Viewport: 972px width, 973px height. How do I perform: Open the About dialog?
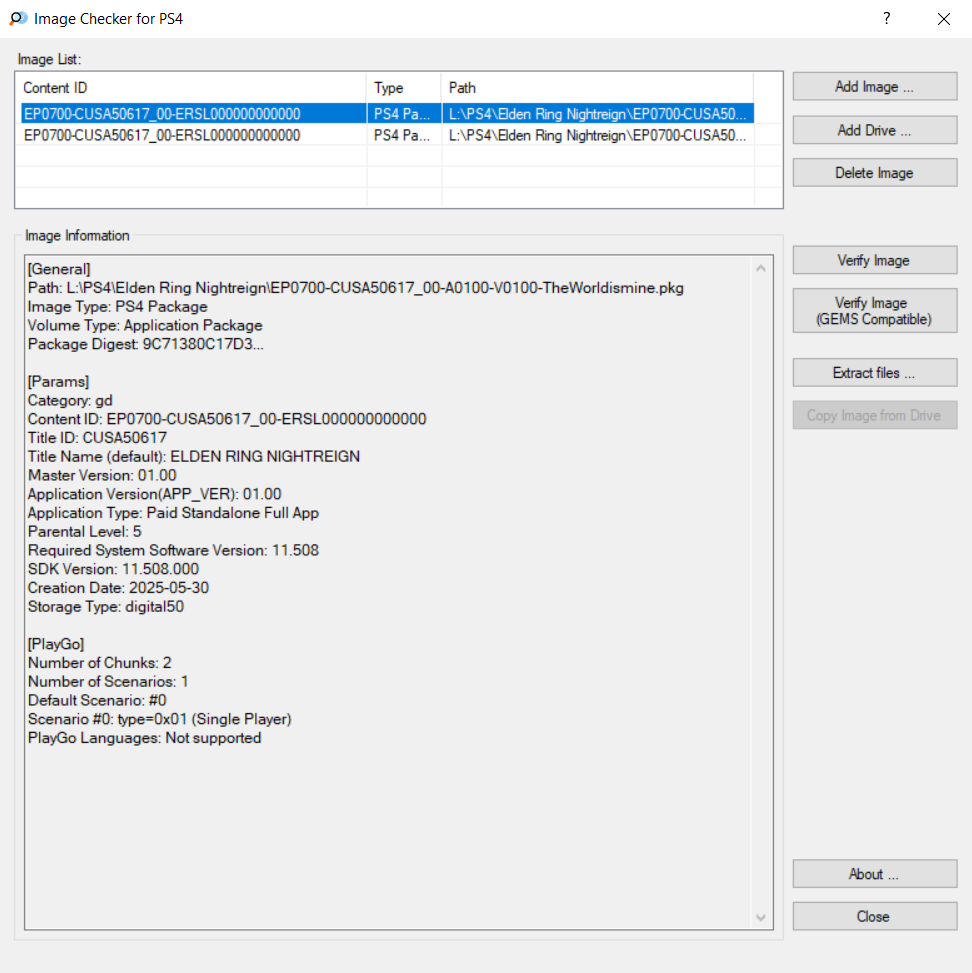point(874,874)
